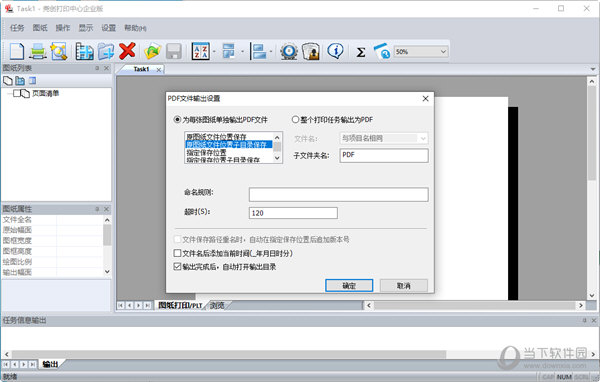Select 原图纸文件位置子目录保存 in the list
Image resolution: width=600 pixels, height=382 pixels.
pyautogui.click(x=229, y=144)
